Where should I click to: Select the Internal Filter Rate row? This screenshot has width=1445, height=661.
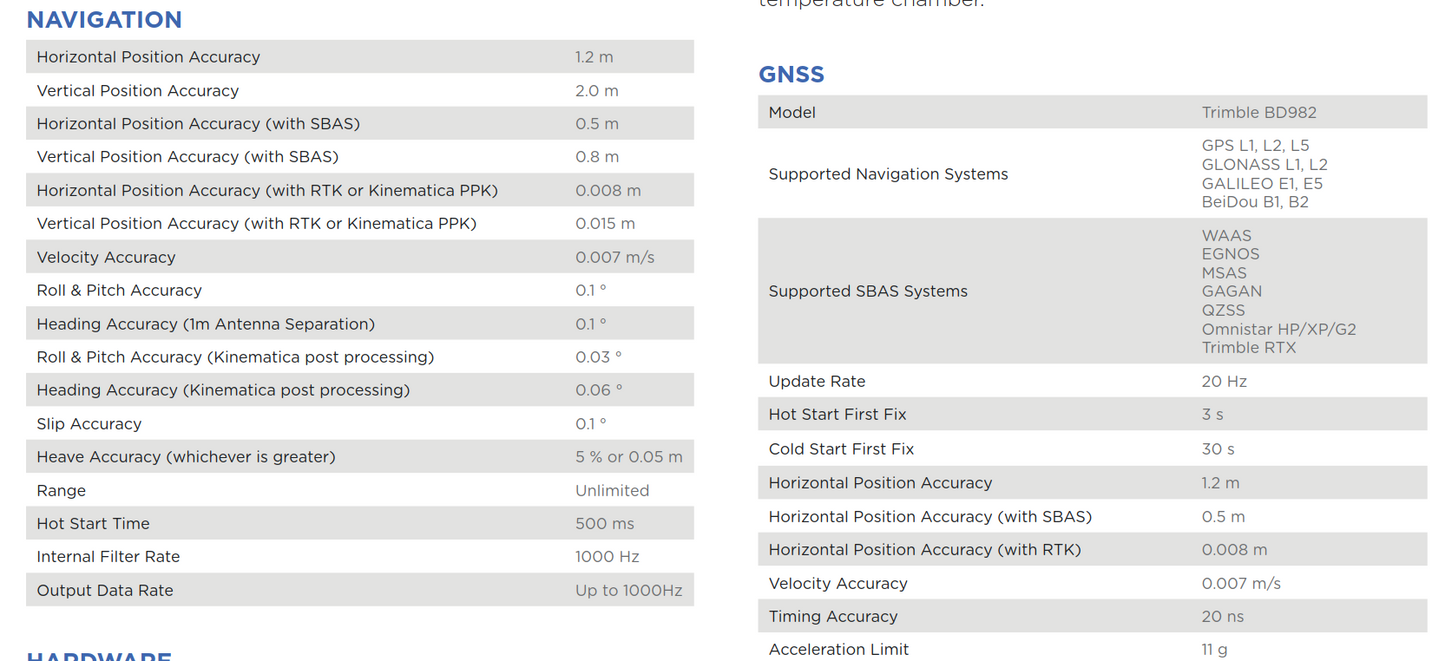[360, 556]
